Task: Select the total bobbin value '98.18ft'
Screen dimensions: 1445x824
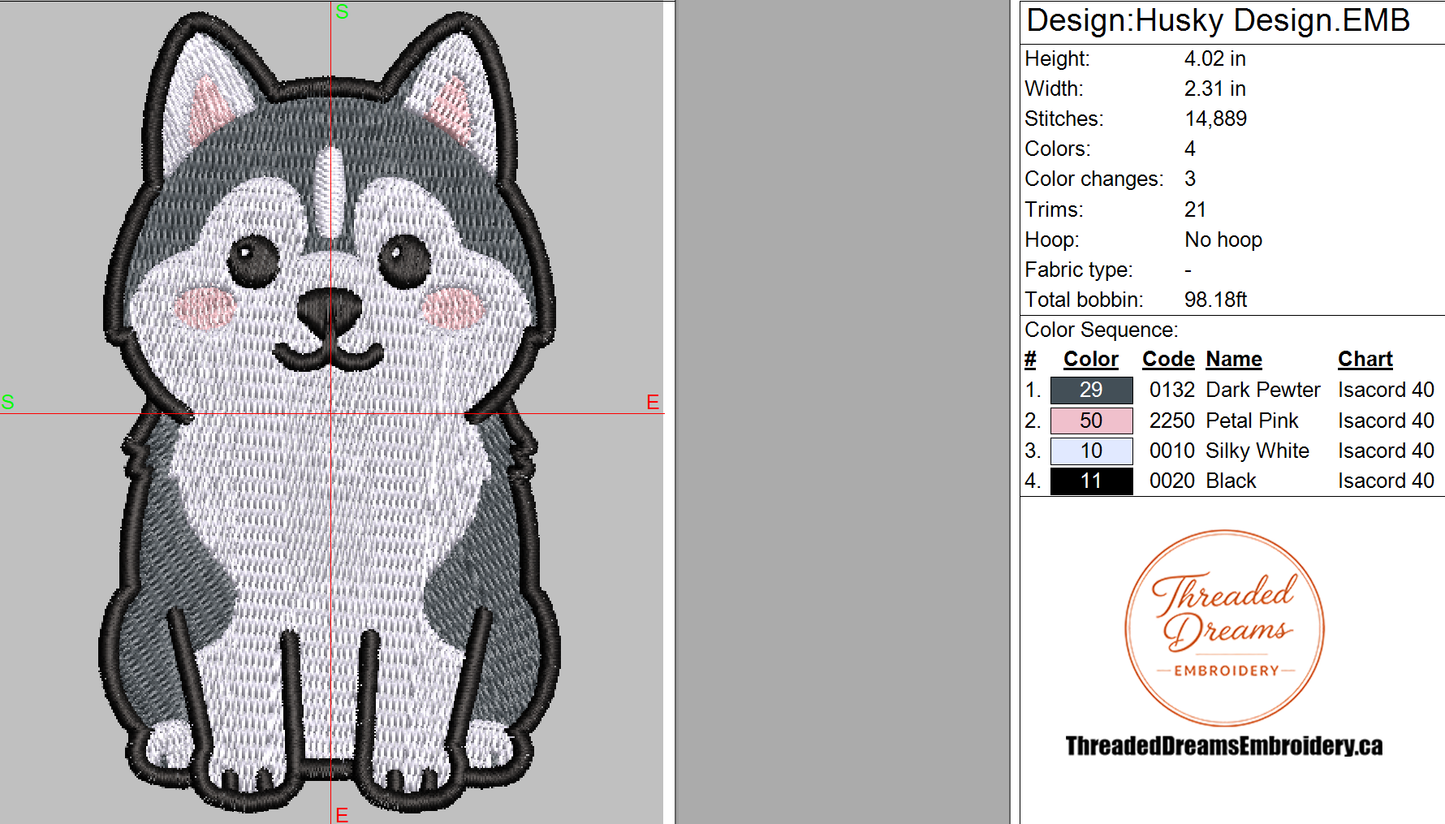Action: point(1216,300)
